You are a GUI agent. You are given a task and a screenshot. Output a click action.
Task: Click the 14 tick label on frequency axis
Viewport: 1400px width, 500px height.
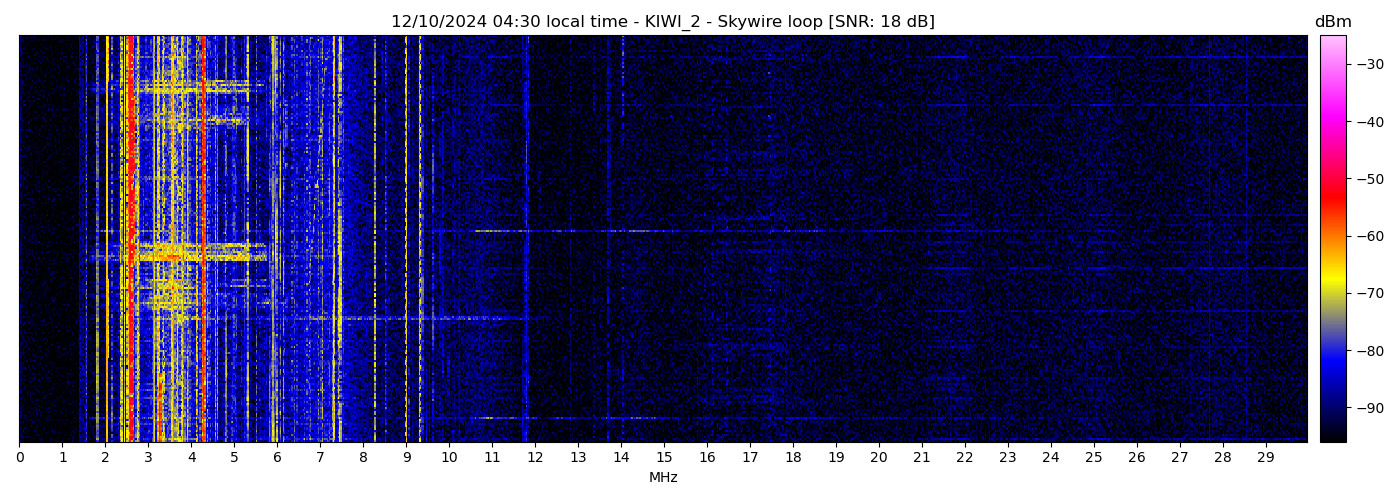621,458
